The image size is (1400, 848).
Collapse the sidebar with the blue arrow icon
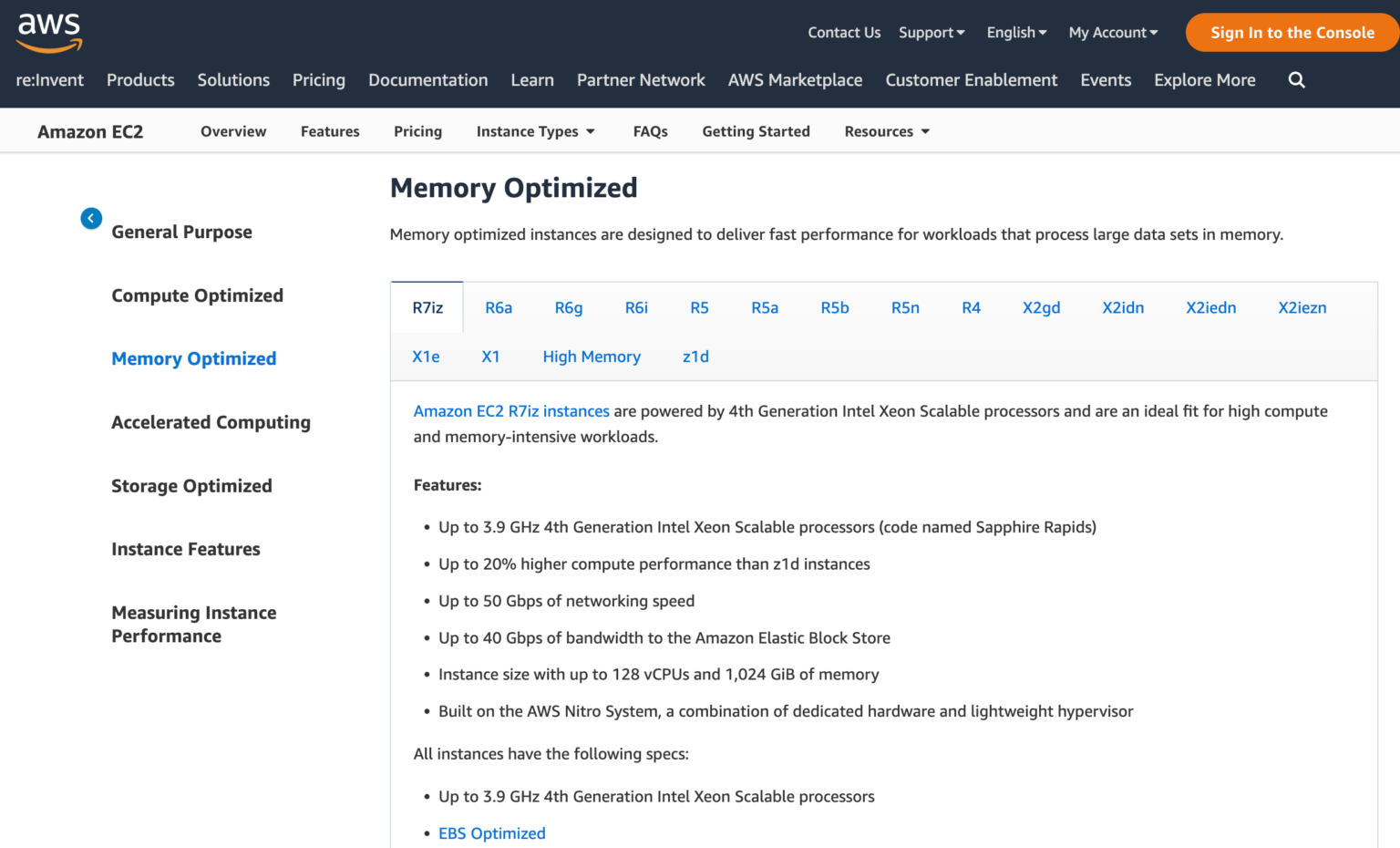coord(91,218)
